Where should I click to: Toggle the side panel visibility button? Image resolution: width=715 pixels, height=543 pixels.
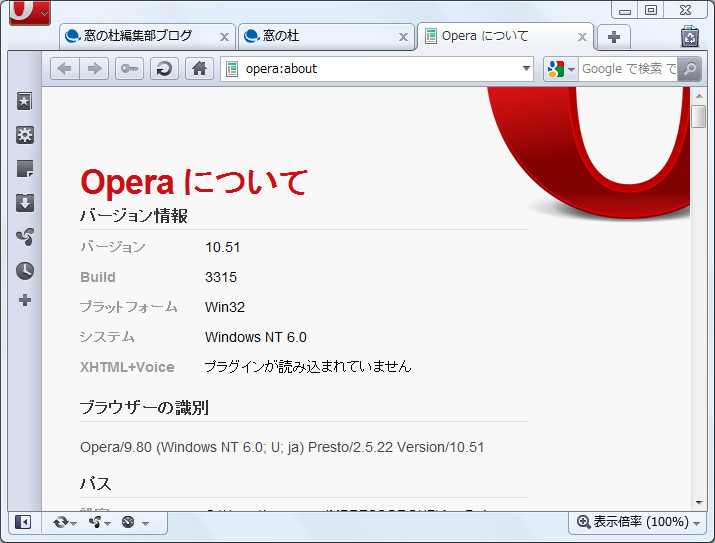(x=23, y=522)
